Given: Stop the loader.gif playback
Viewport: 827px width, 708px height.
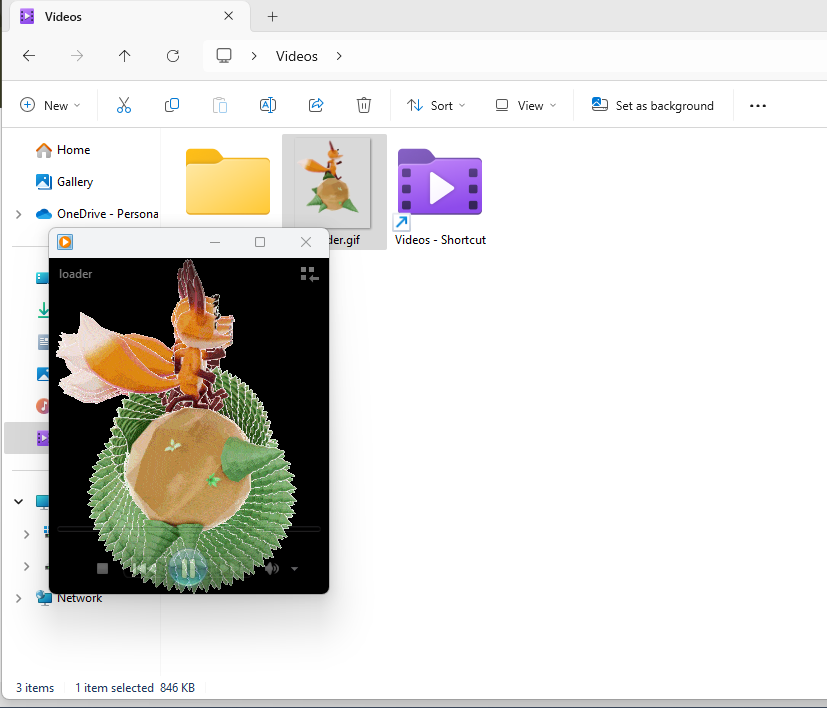Looking at the screenshot, I should 101,568.
